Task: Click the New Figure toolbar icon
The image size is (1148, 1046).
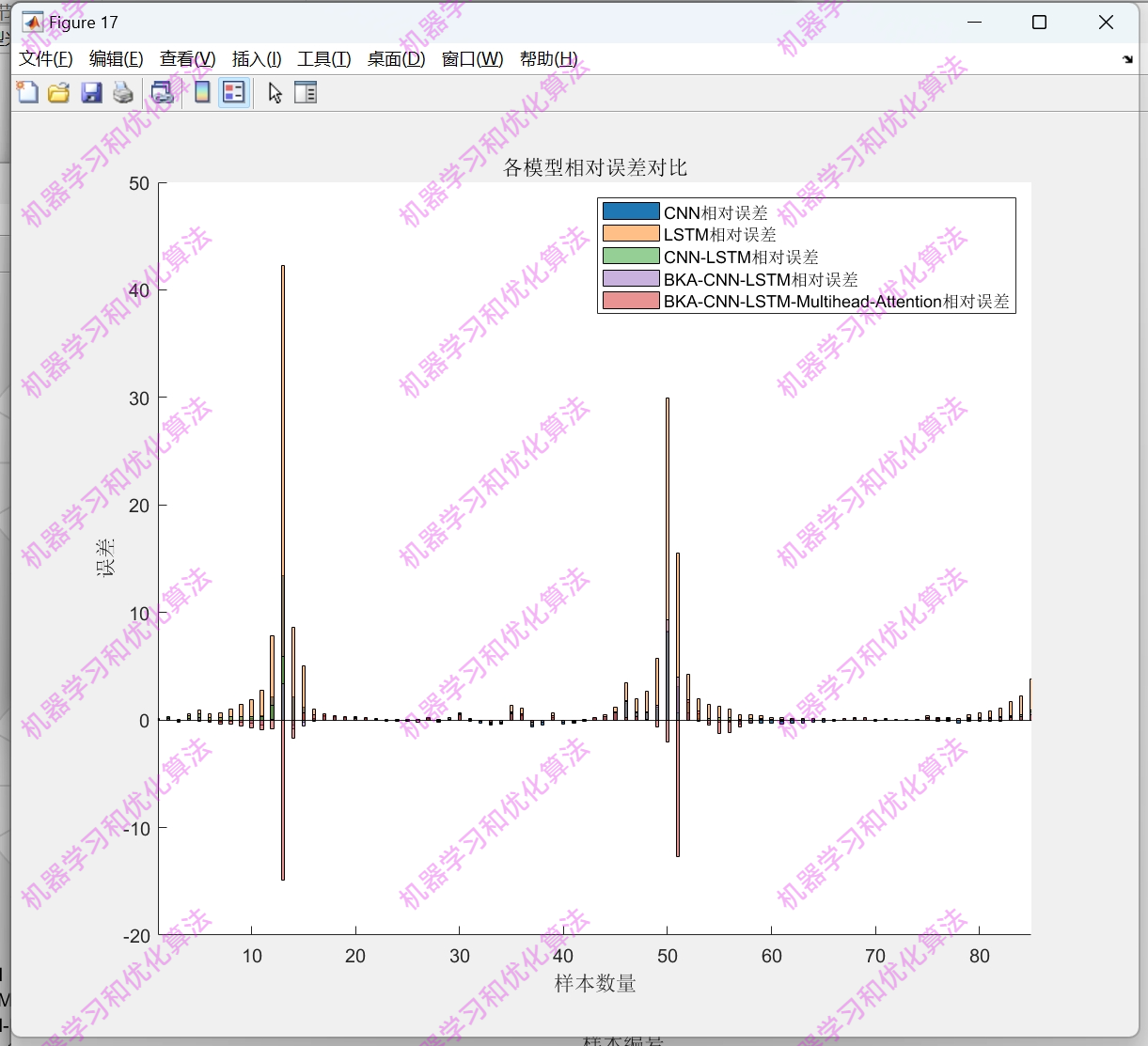Action: point(28,92)
